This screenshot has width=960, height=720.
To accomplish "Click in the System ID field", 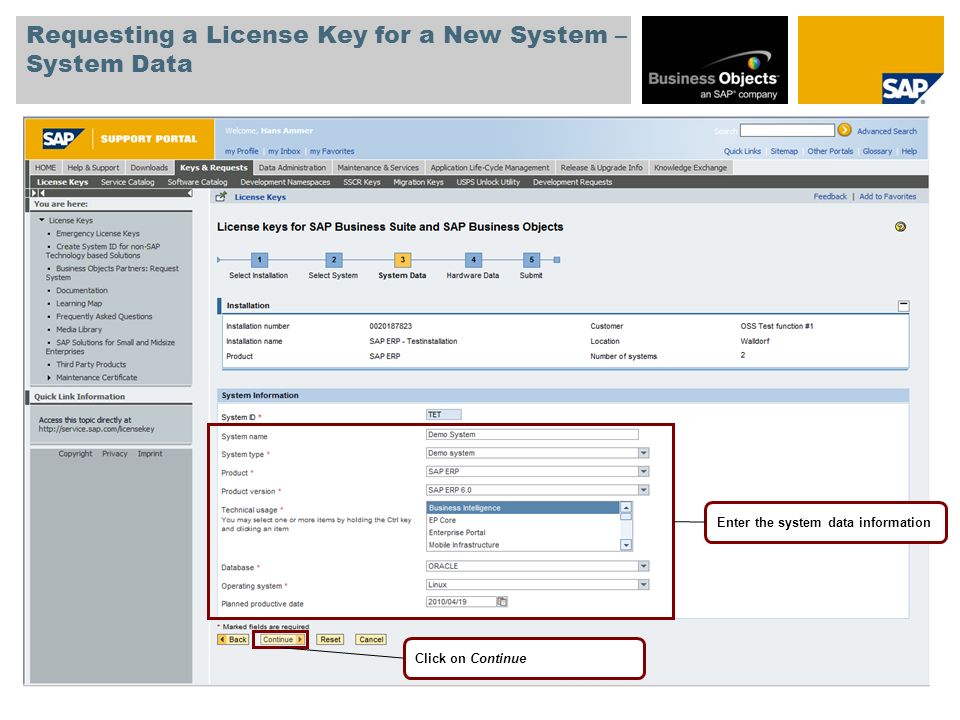I will (444, 415).
